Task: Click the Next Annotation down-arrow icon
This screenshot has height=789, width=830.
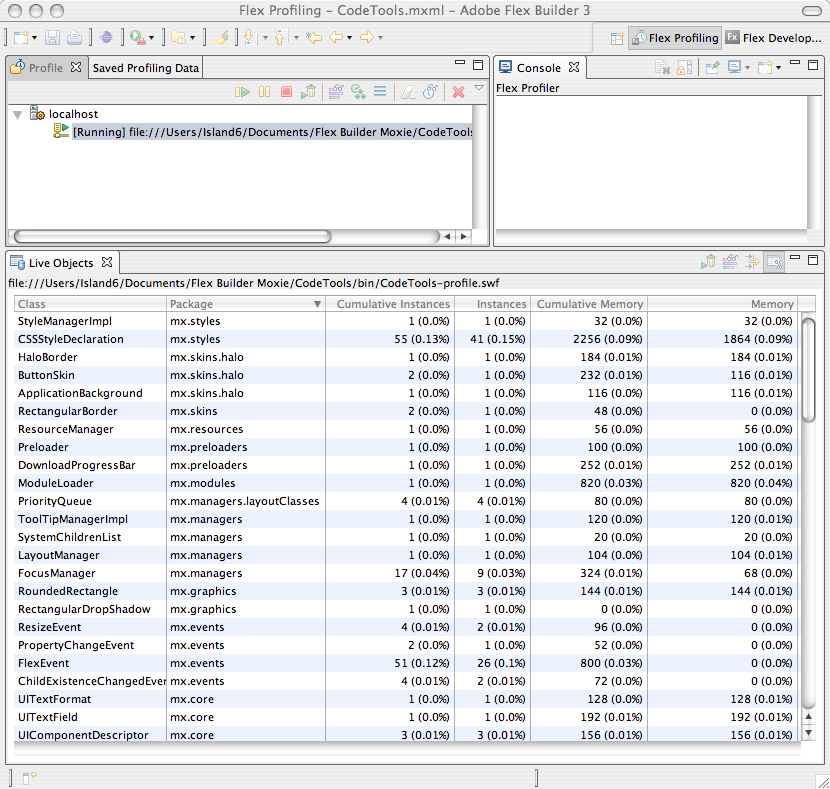Action: (x=250, y=38)
